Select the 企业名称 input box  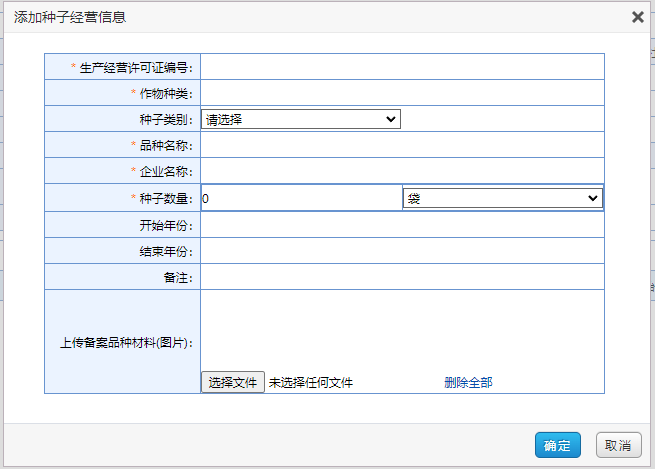click(x=402, y=171)
